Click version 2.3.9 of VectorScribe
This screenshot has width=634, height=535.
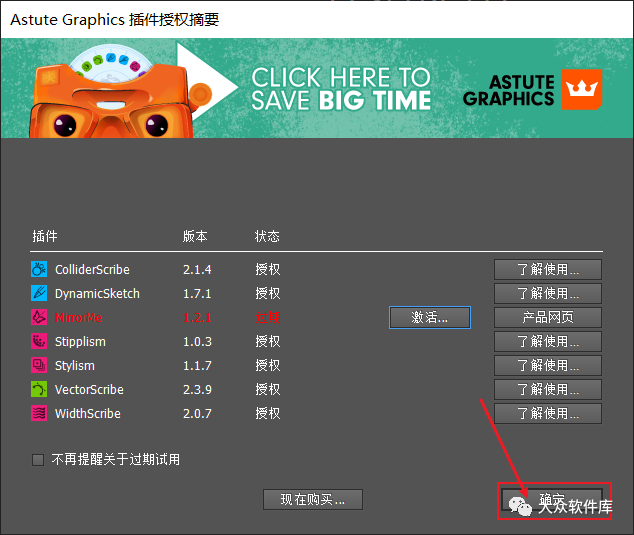[197, 389]
